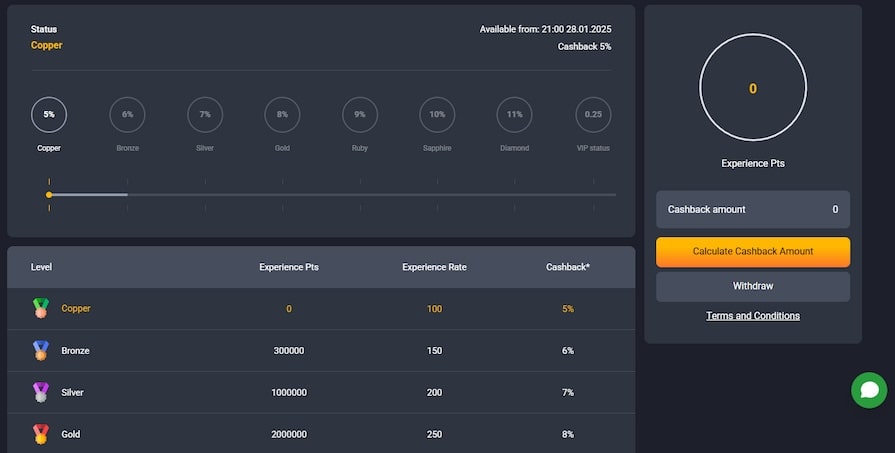Click the Ruby 9% level circle
The image size is (895, 453).
coord(360,115)
